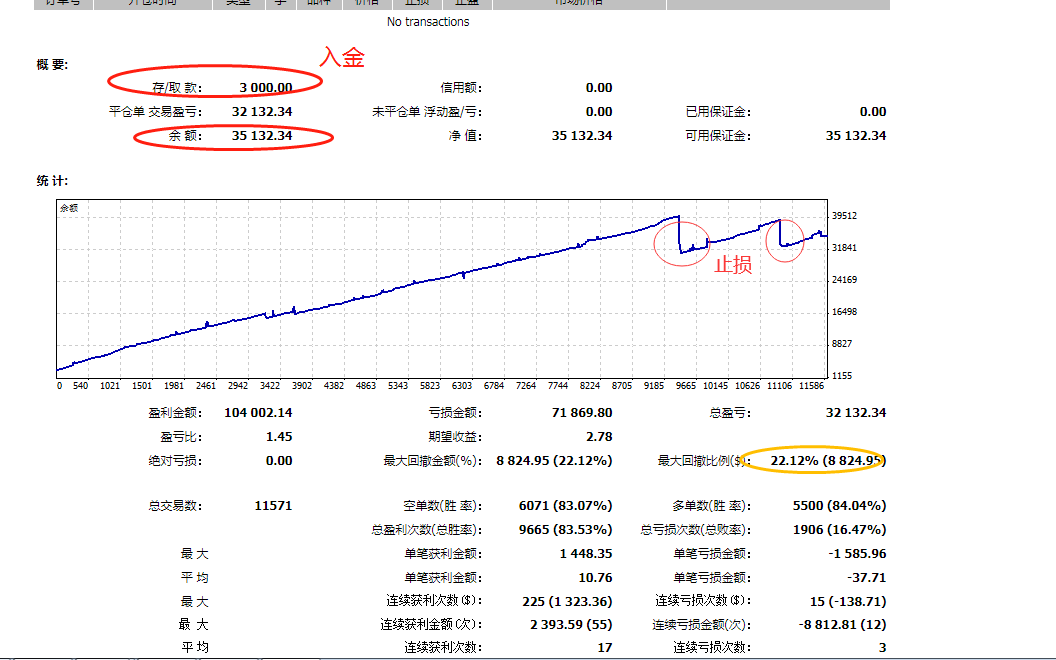Select the gross loss value 71 869.80
The width and height of the screenshot is (1056, 660).
[x=582, y=413]
